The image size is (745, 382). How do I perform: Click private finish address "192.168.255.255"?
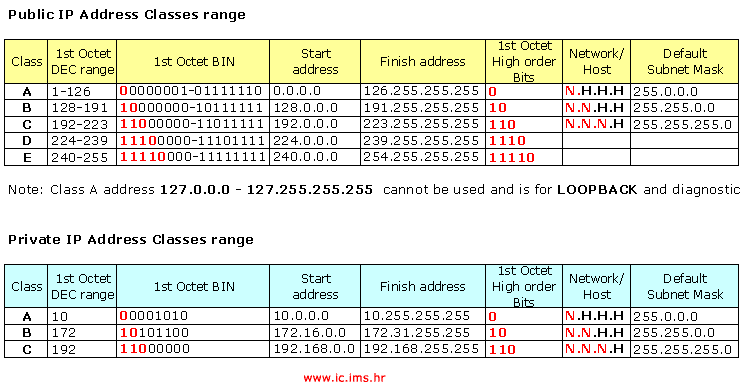tap(421, 349)
